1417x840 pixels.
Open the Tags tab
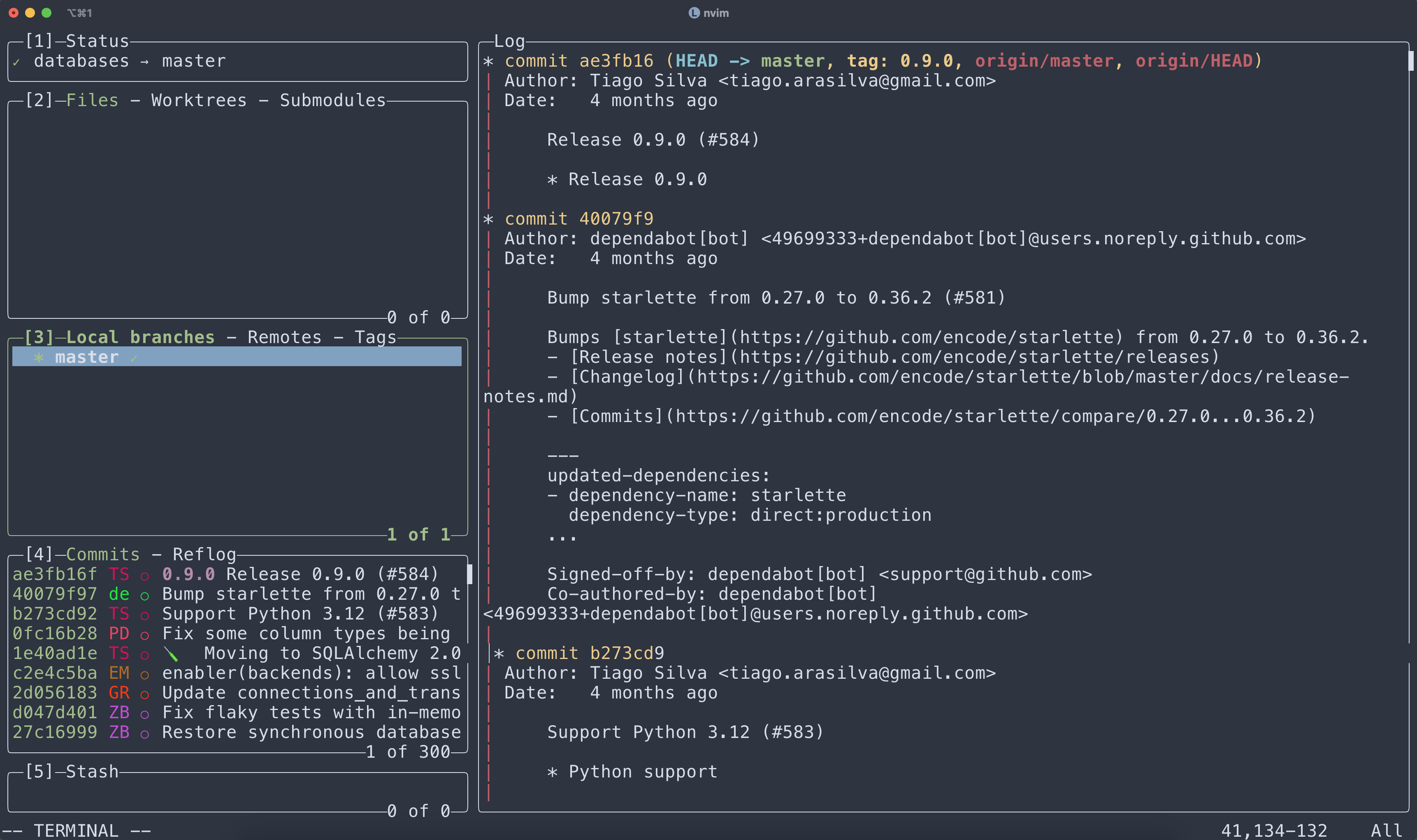pyautogui.click(x=375, y=337)
